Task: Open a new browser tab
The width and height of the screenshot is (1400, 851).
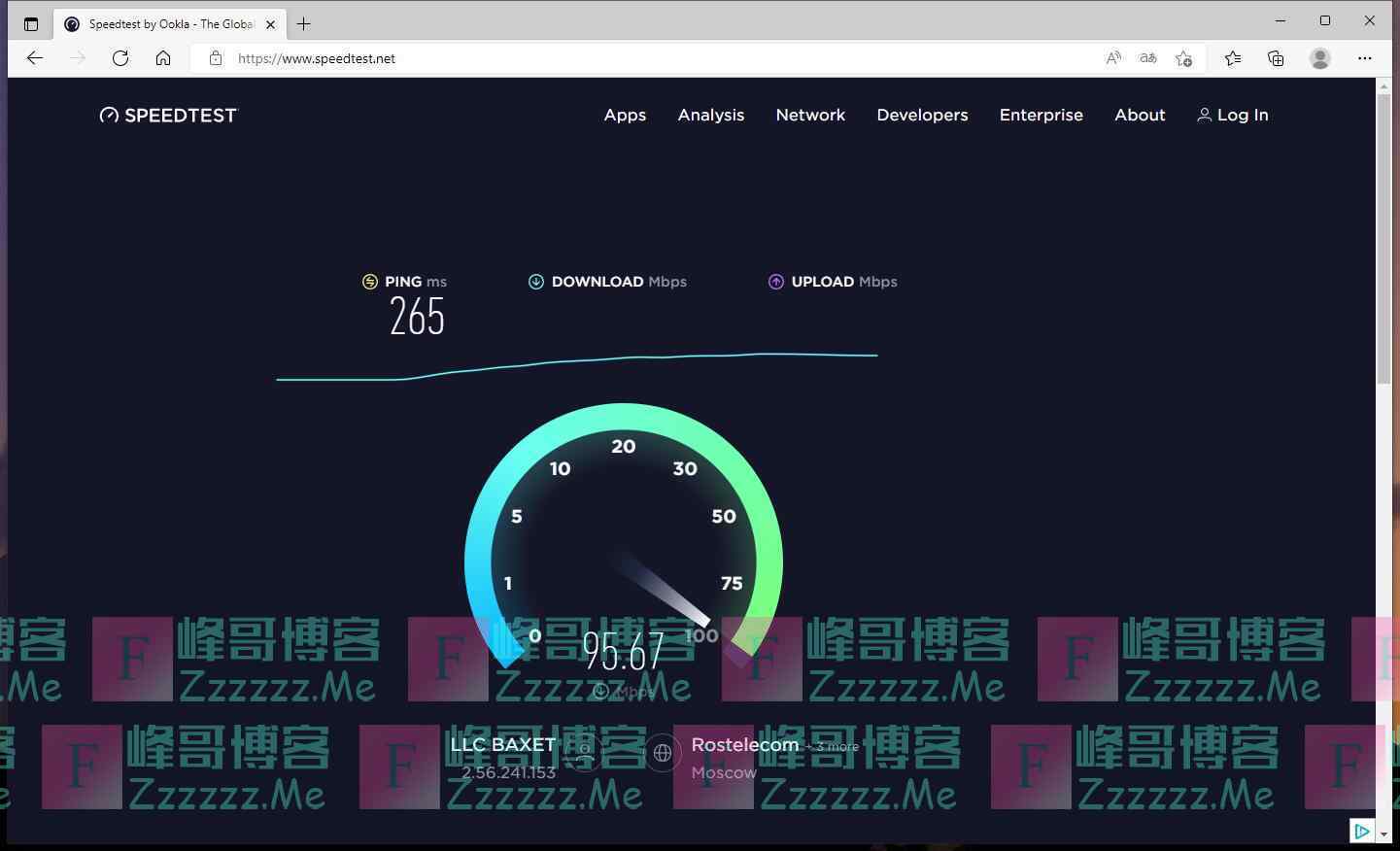Action: point(304,24)
